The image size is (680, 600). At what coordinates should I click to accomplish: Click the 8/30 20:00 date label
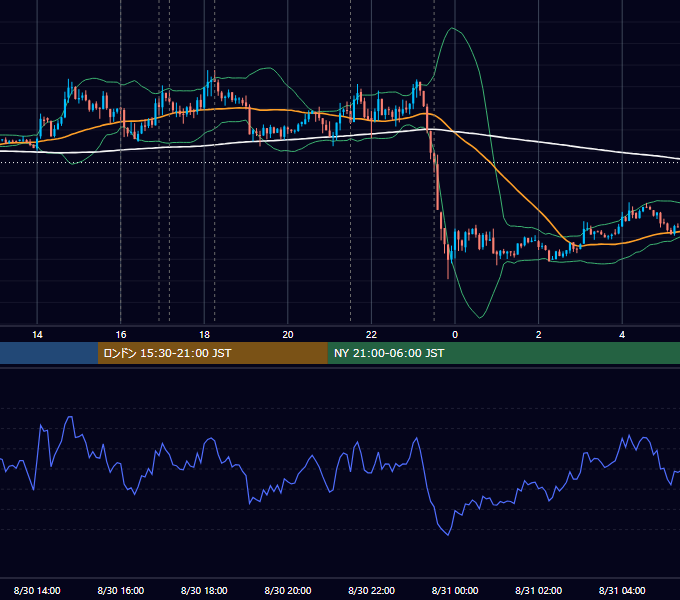(288, 590)
